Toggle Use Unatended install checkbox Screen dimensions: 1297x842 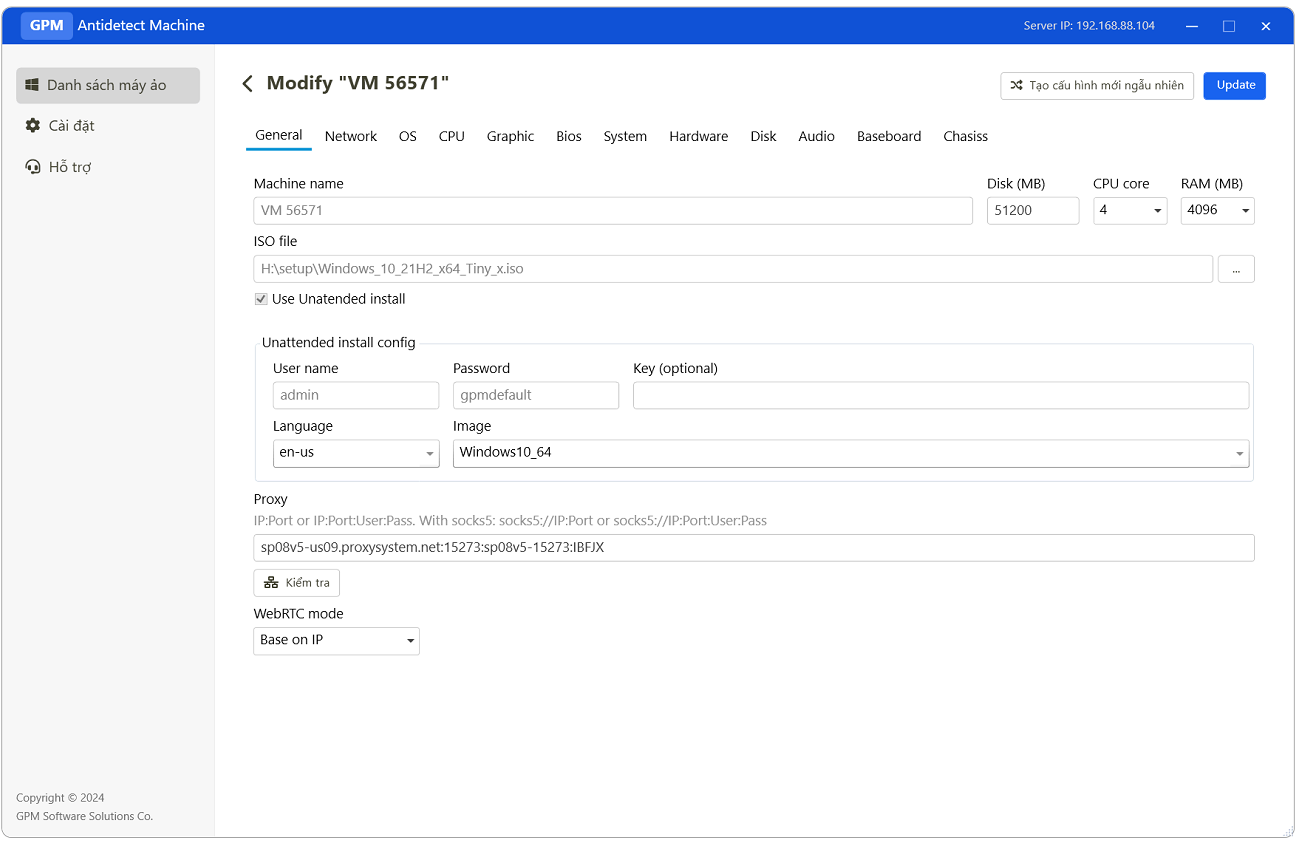click(261, 299)
